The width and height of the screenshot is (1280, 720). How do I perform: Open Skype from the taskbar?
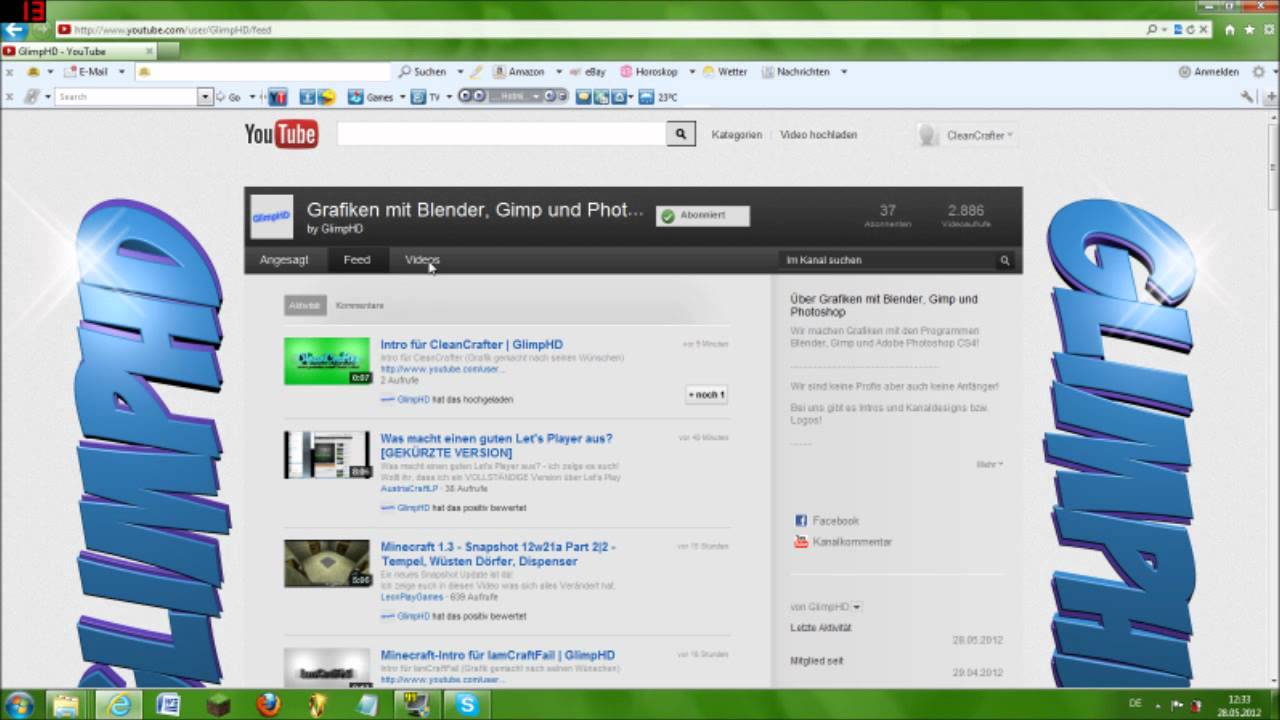[467, 705]
